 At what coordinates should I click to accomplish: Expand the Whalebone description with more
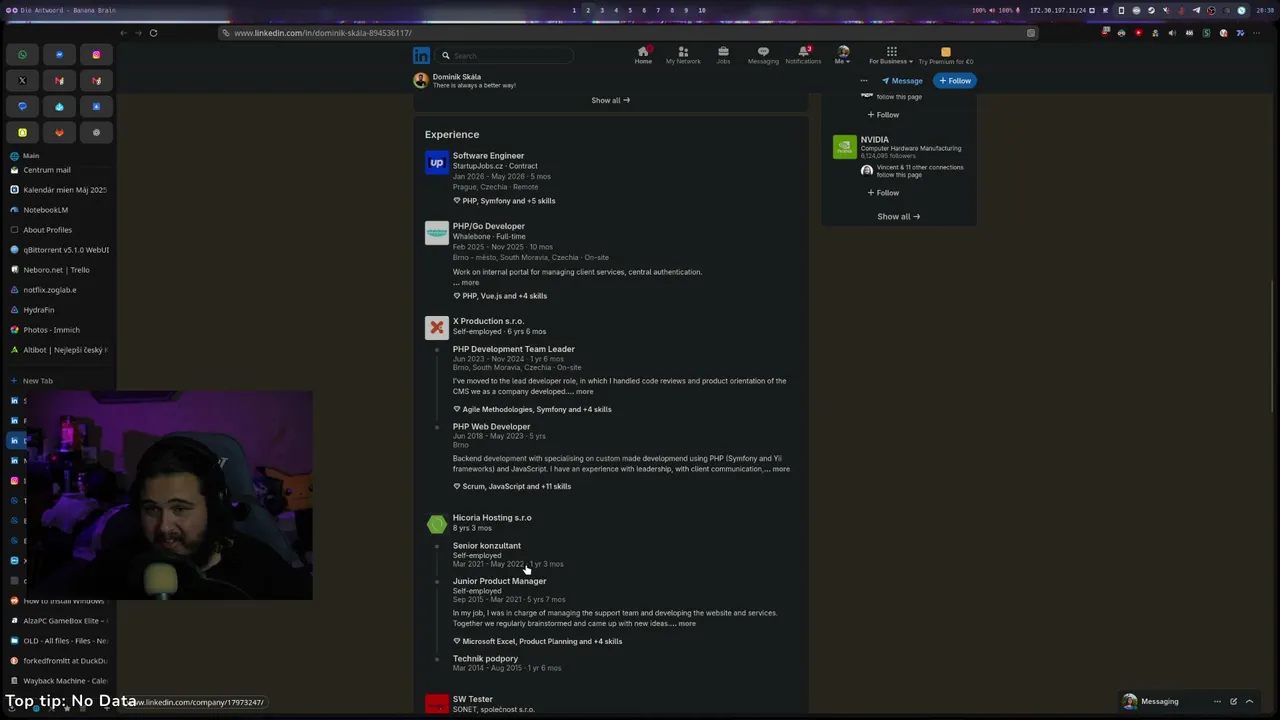click(470, 283)
